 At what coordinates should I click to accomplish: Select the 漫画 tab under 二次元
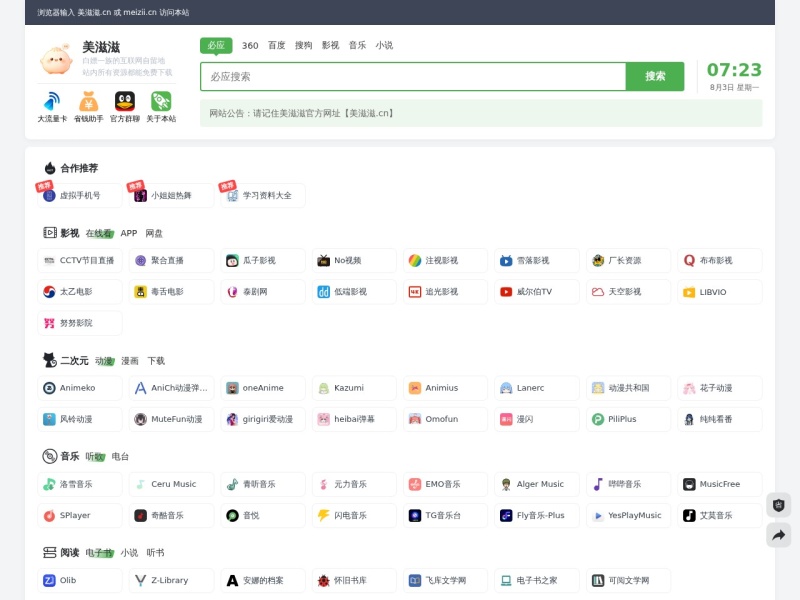[x=130, y=361]
